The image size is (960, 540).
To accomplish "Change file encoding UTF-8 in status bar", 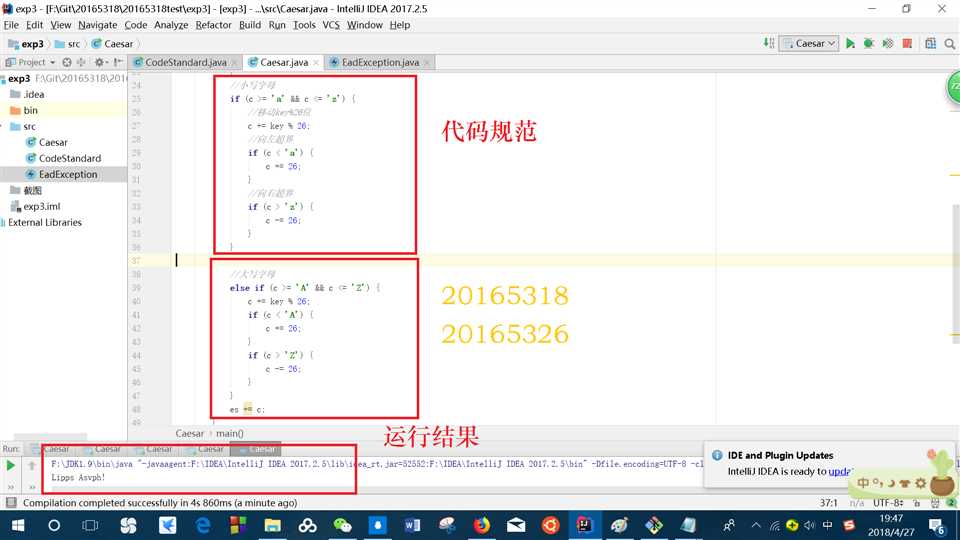I will pos(888,503).
